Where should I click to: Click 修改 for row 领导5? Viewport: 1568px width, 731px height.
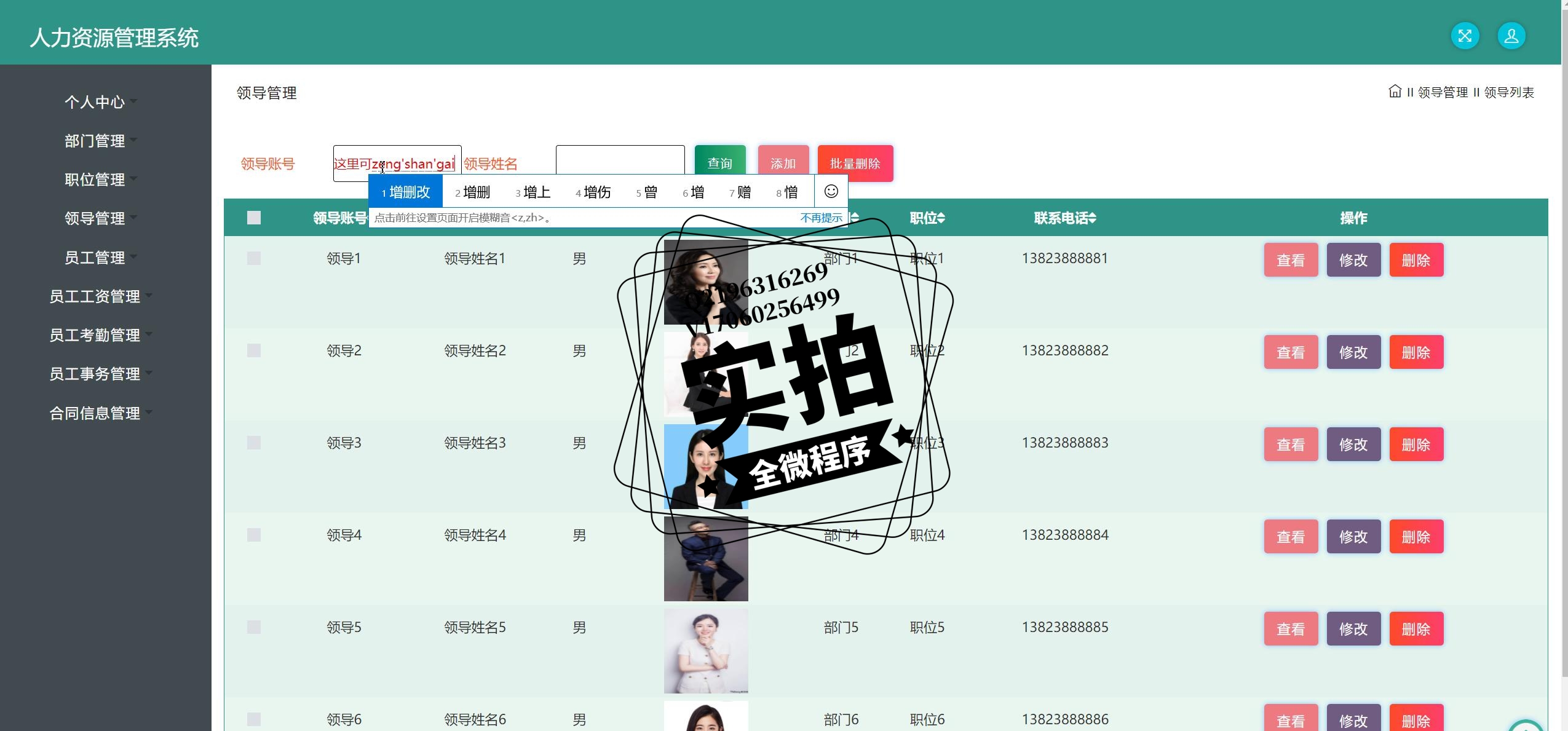coord(1353,628)
